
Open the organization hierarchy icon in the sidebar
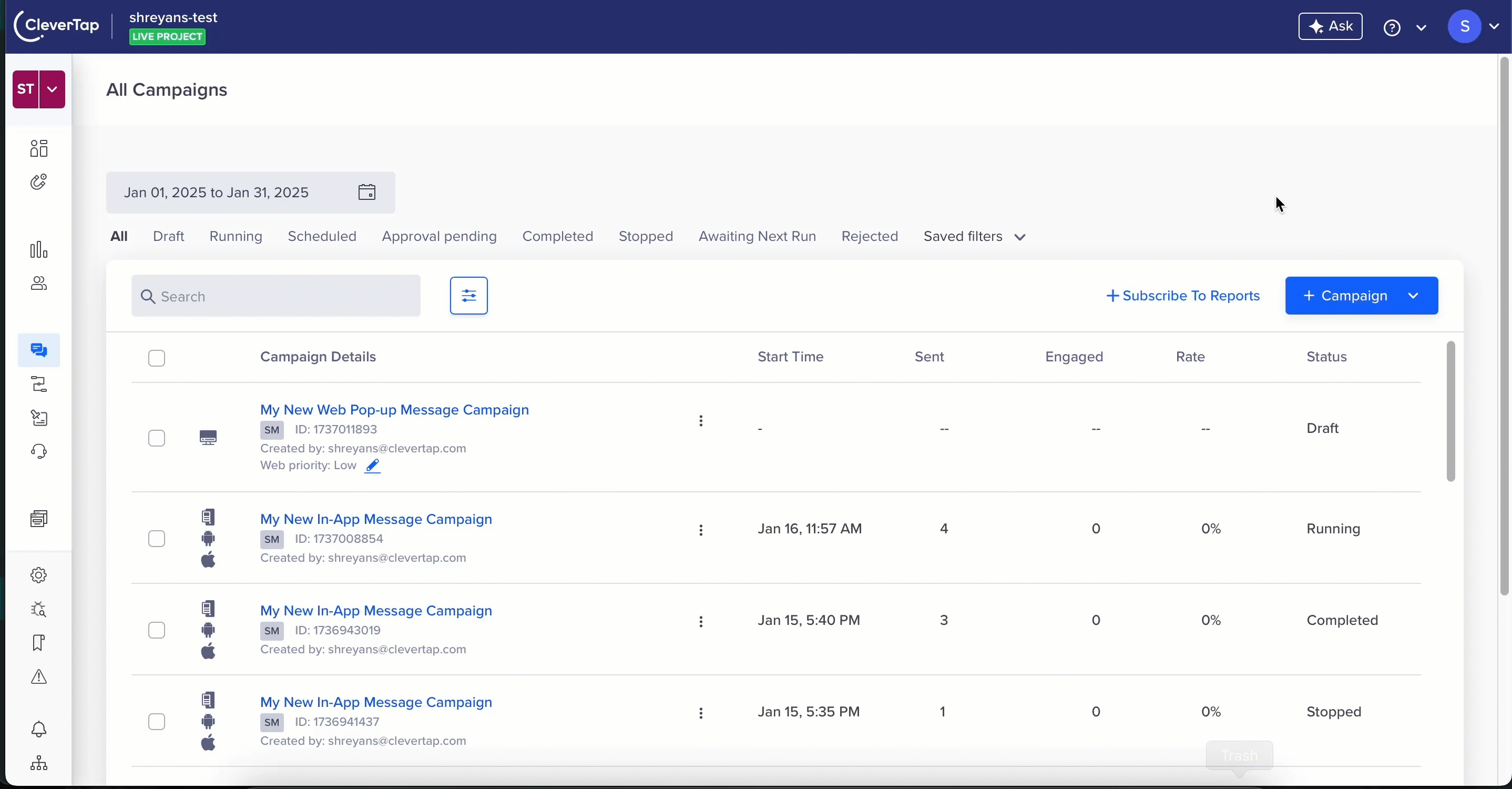pyautogui.click(x=39, y=763)
